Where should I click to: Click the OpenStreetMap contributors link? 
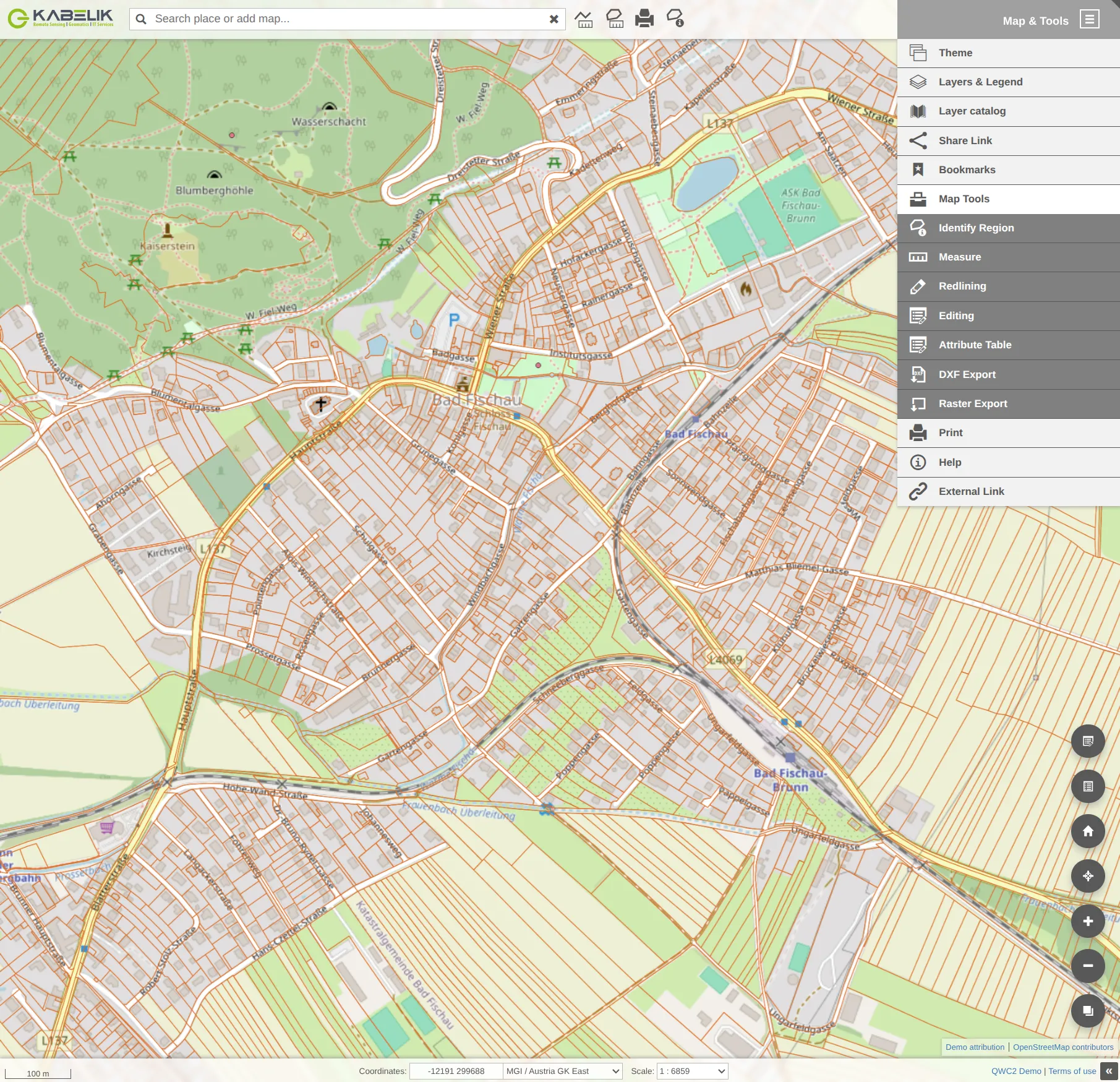pyautogui.click(x=1062, y=1047)
